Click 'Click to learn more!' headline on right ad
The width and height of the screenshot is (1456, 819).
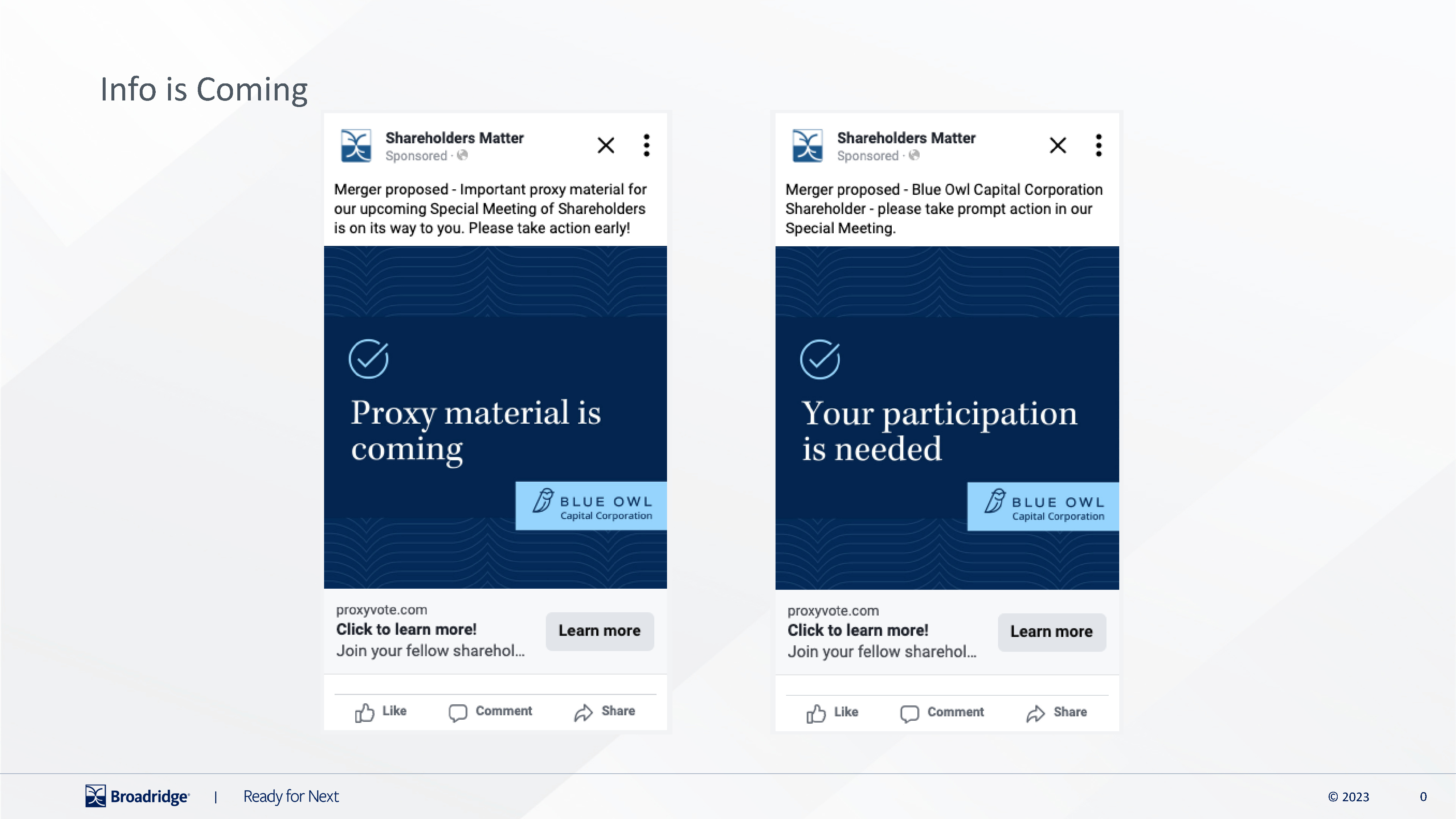coord(858,630)
